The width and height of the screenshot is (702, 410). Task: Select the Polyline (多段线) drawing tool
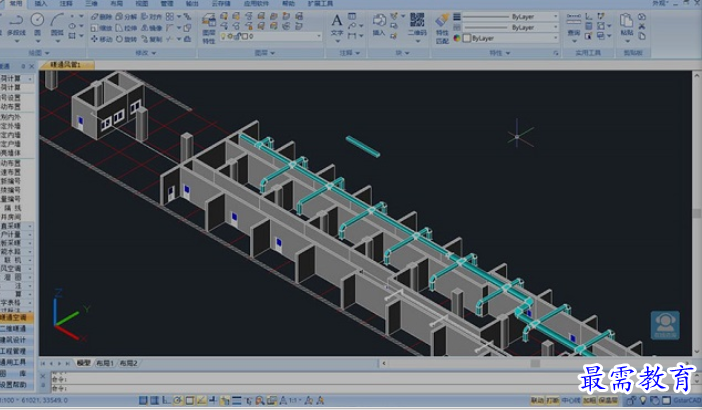click(16, 25)
